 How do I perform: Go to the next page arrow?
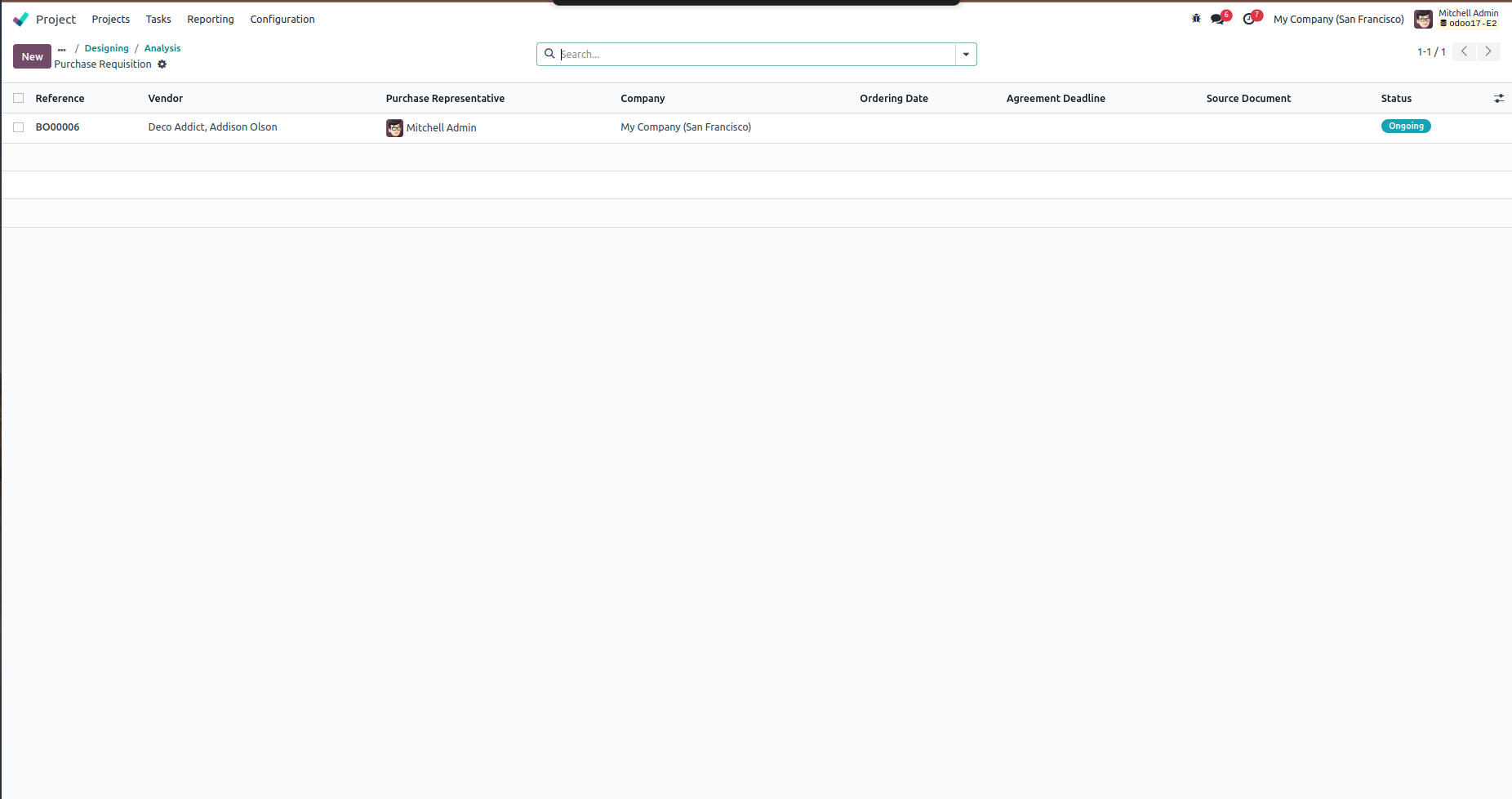pyautogui.click(x=1488, y=51)
